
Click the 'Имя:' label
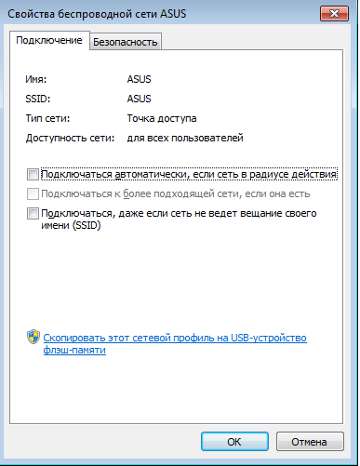36,79
